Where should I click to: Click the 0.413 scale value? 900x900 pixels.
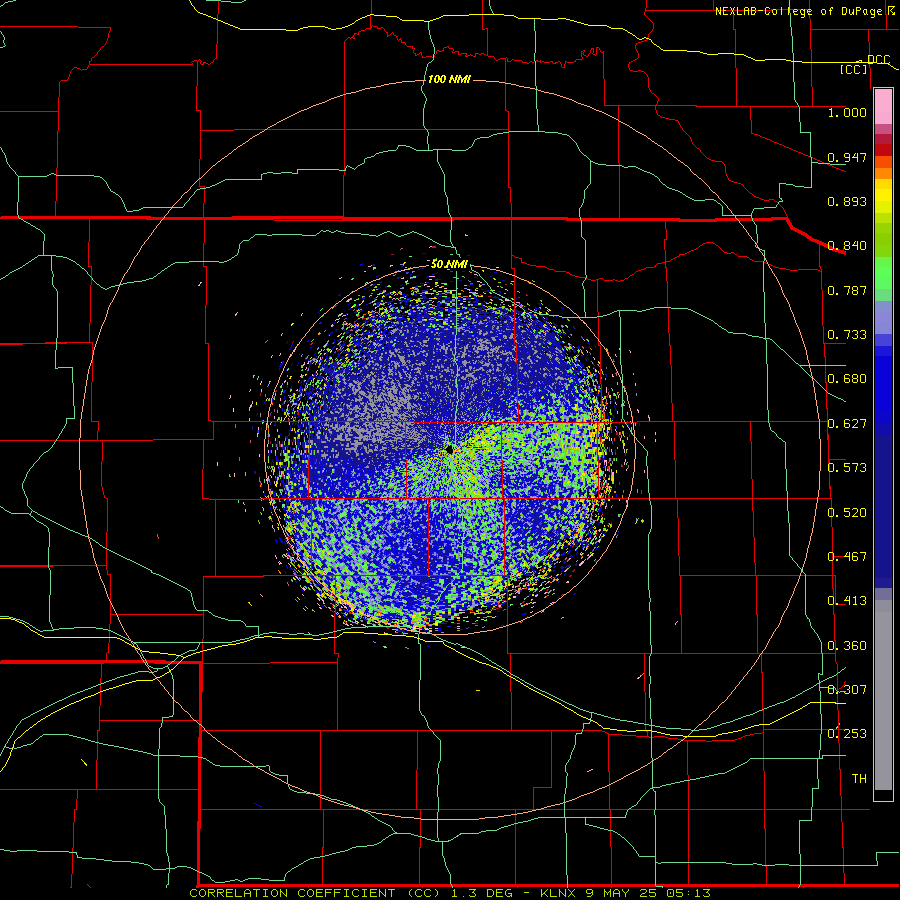(847, 601)
